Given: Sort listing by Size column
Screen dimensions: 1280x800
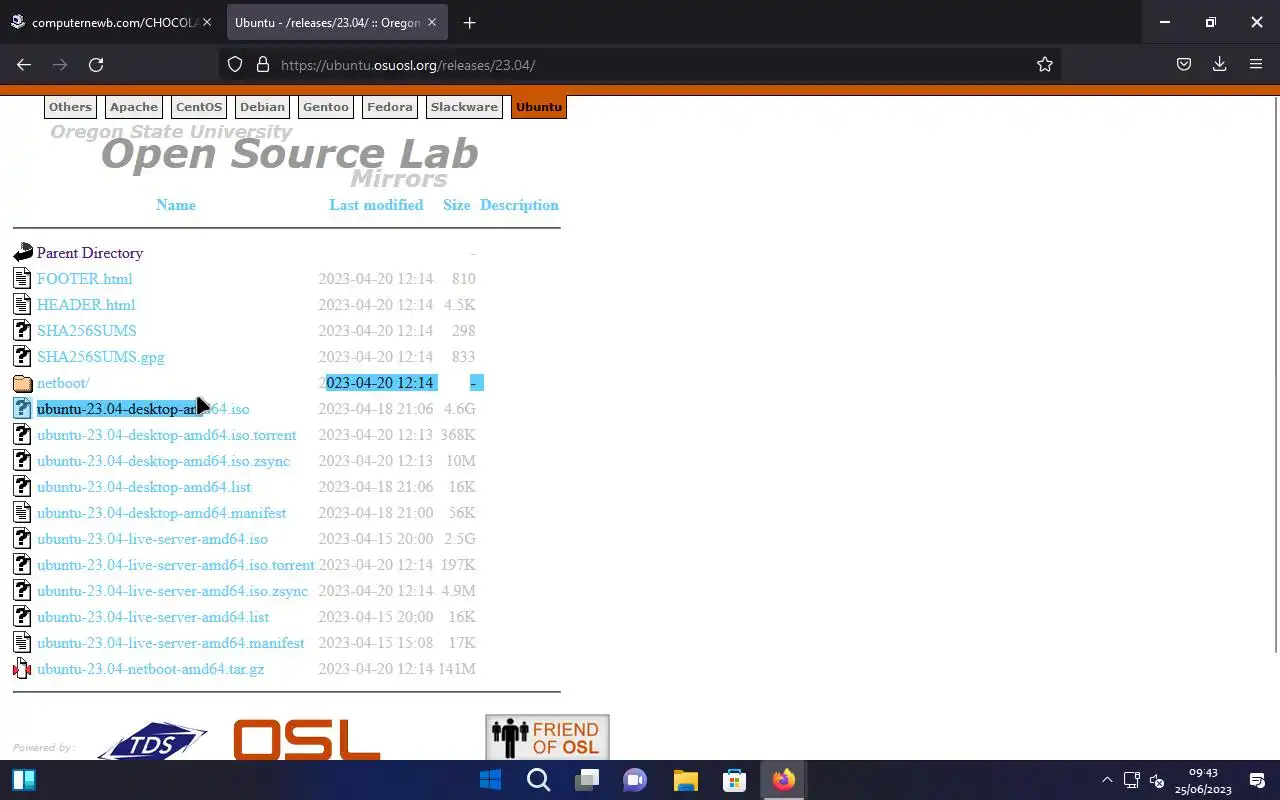Looking at the screenshot, I should click(457, 205).
